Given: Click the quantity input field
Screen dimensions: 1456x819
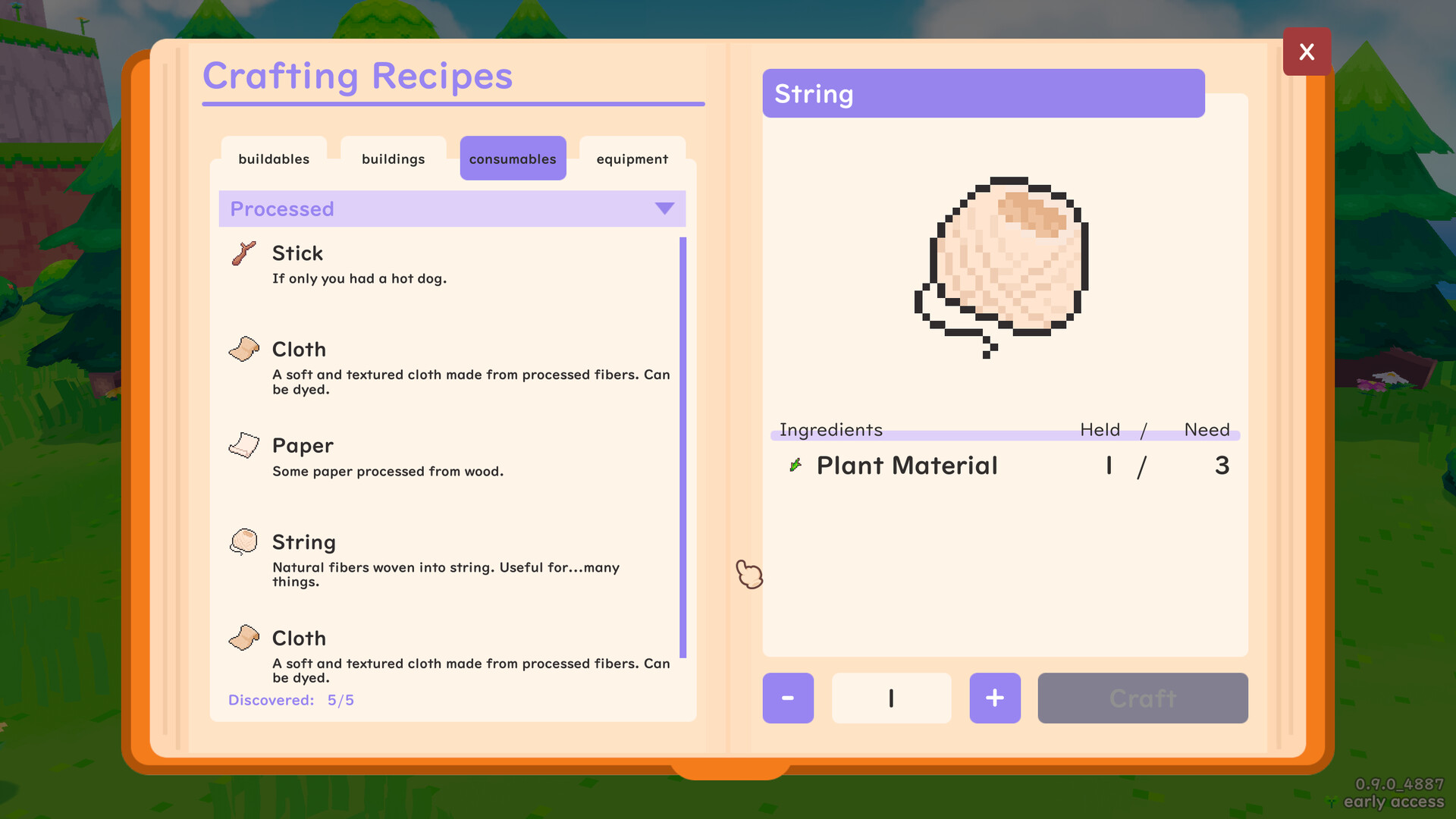Looking at the screenshot, I should pos(891,698).
